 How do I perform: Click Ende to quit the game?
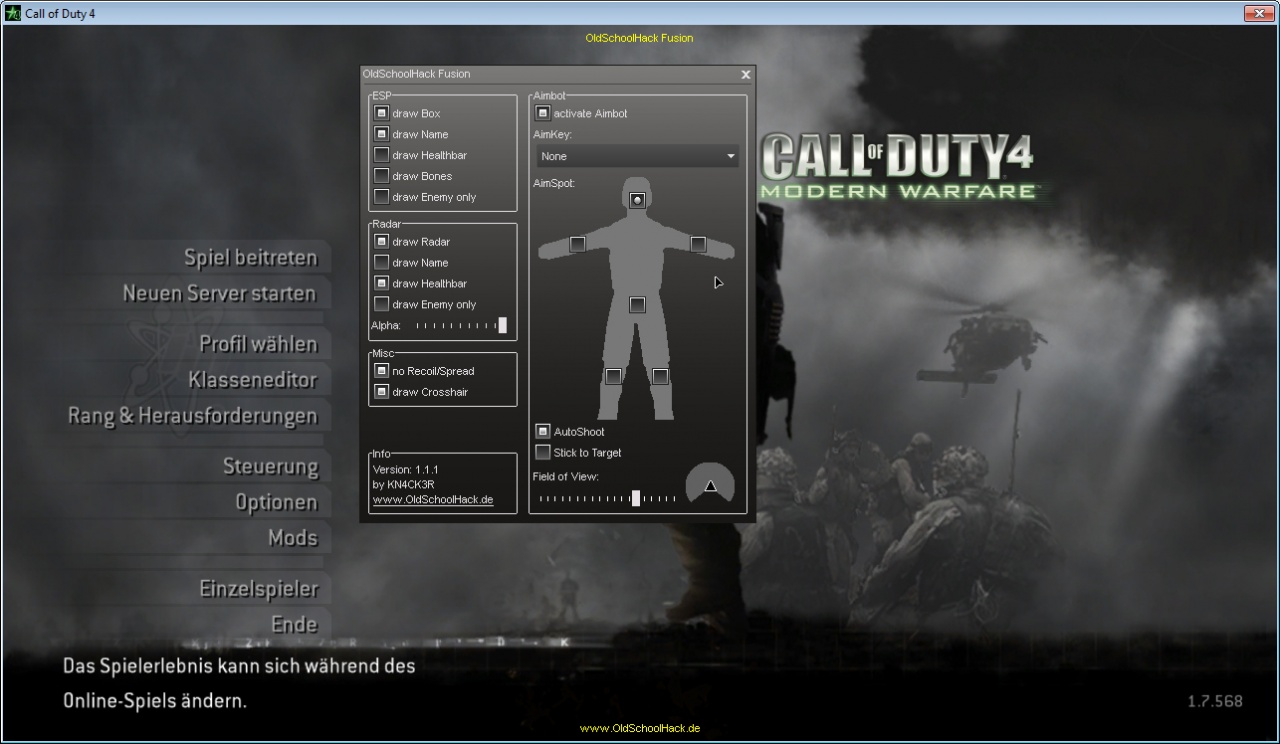pyautogui.click(x=295, y=625)
